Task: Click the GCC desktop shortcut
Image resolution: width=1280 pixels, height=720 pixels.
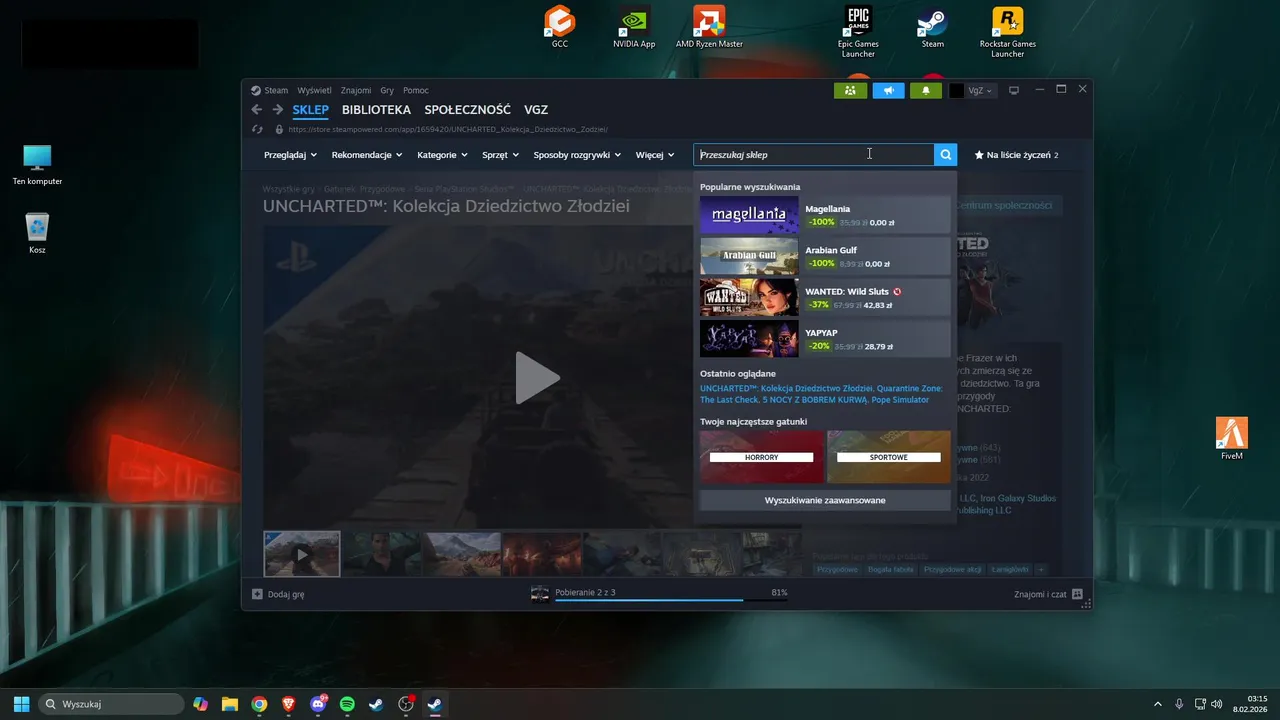Action: tap(560, 27)
